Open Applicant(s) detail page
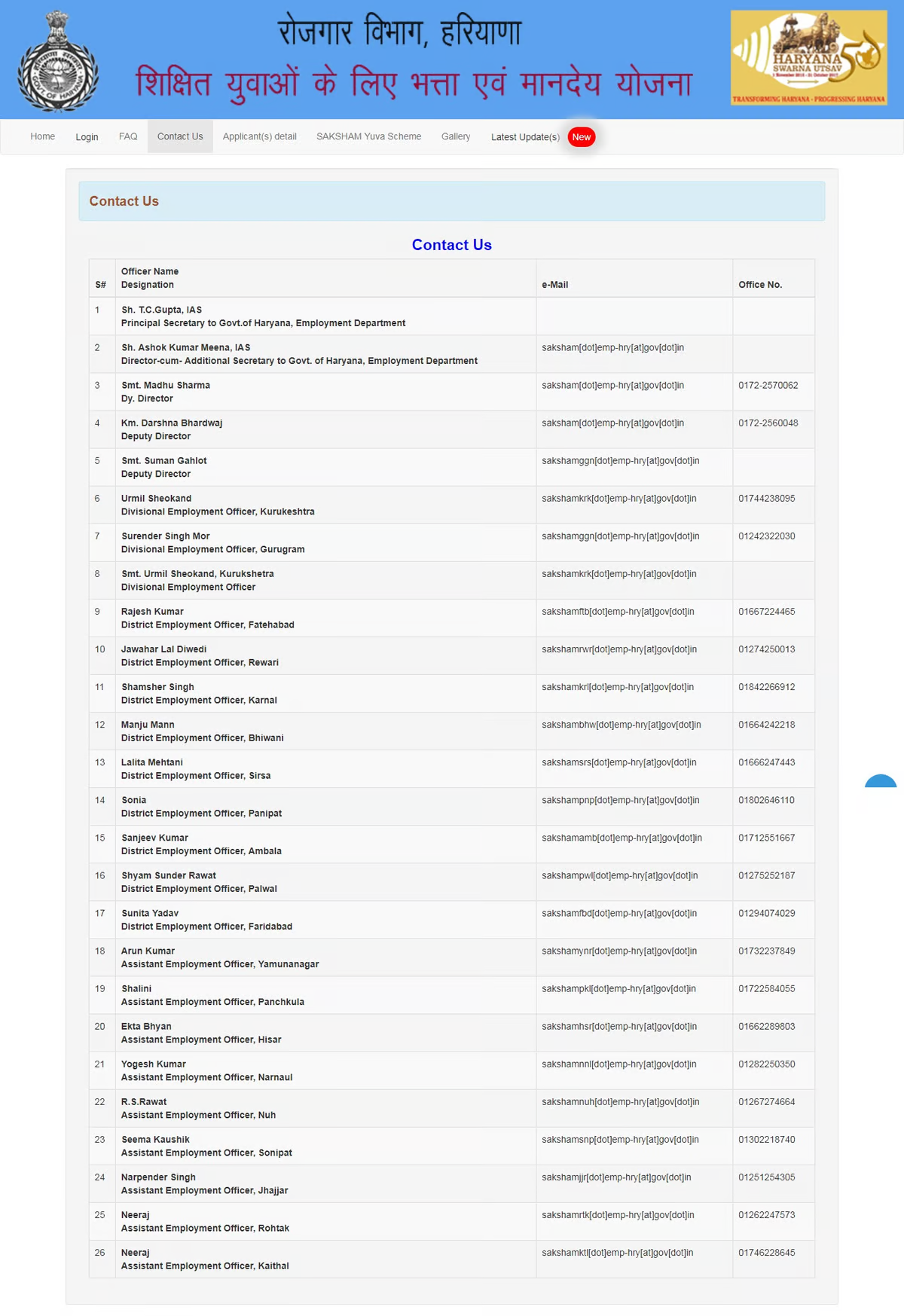Screen dimensions: 904x1316 coord(259,136)
